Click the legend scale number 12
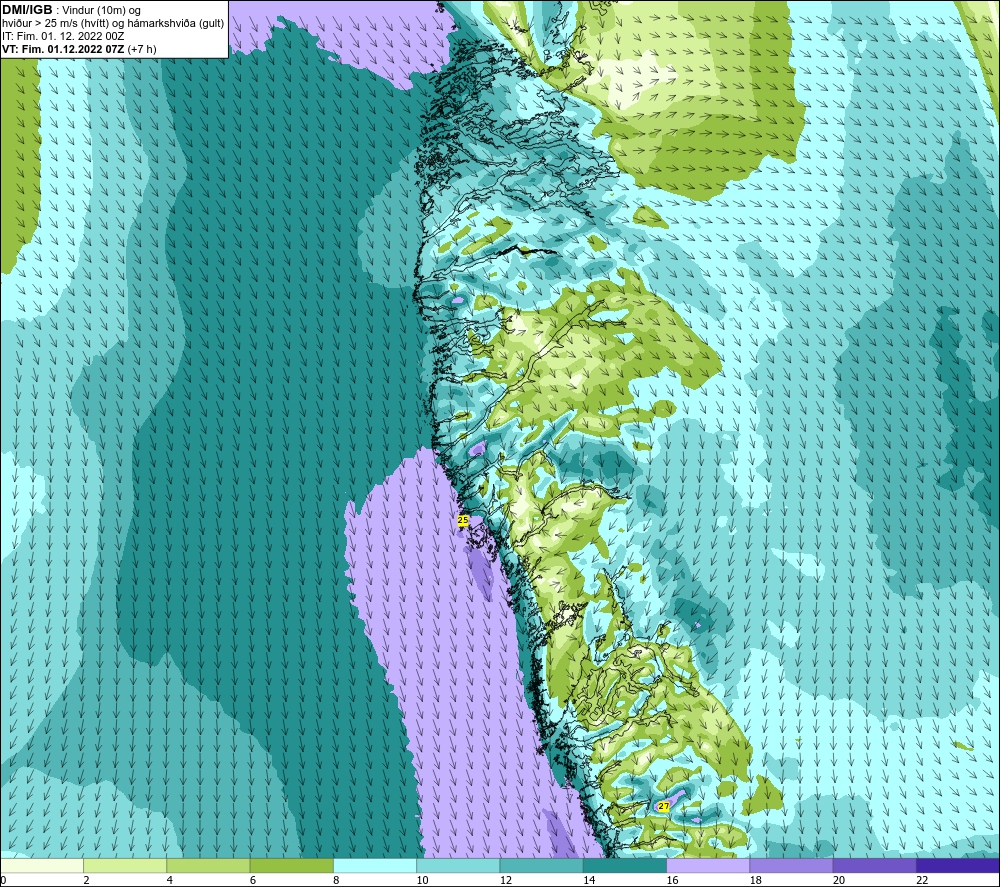 pos(506,881)
